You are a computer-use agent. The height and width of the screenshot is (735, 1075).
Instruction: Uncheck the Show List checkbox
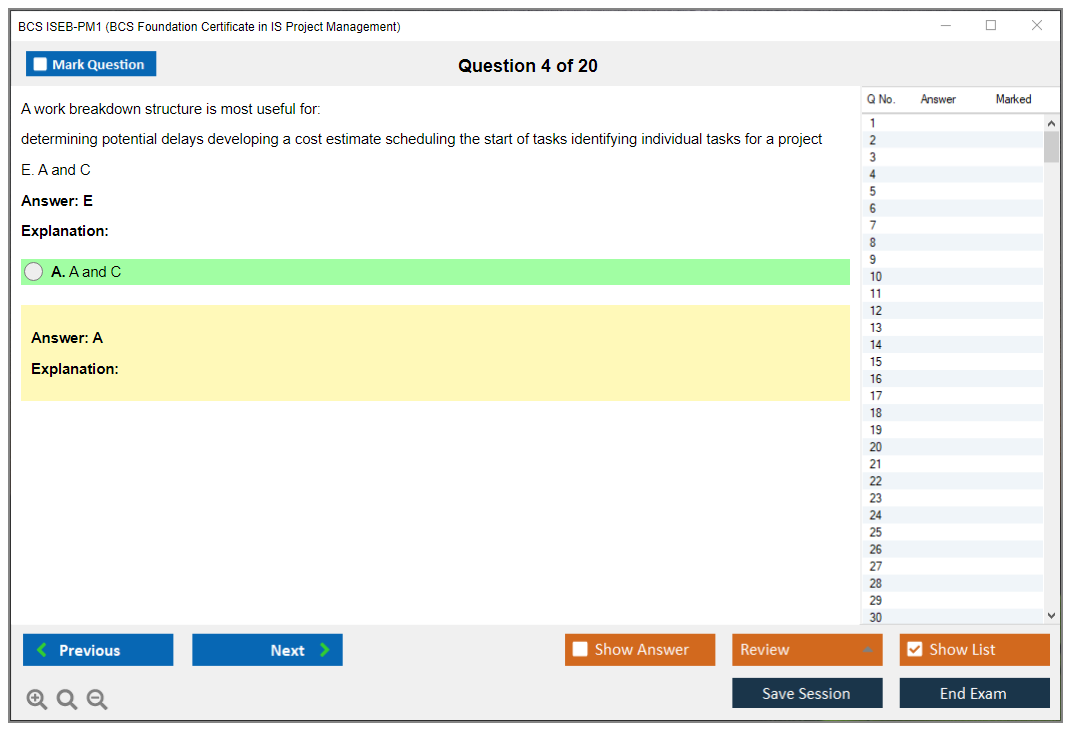pos(914,650)
